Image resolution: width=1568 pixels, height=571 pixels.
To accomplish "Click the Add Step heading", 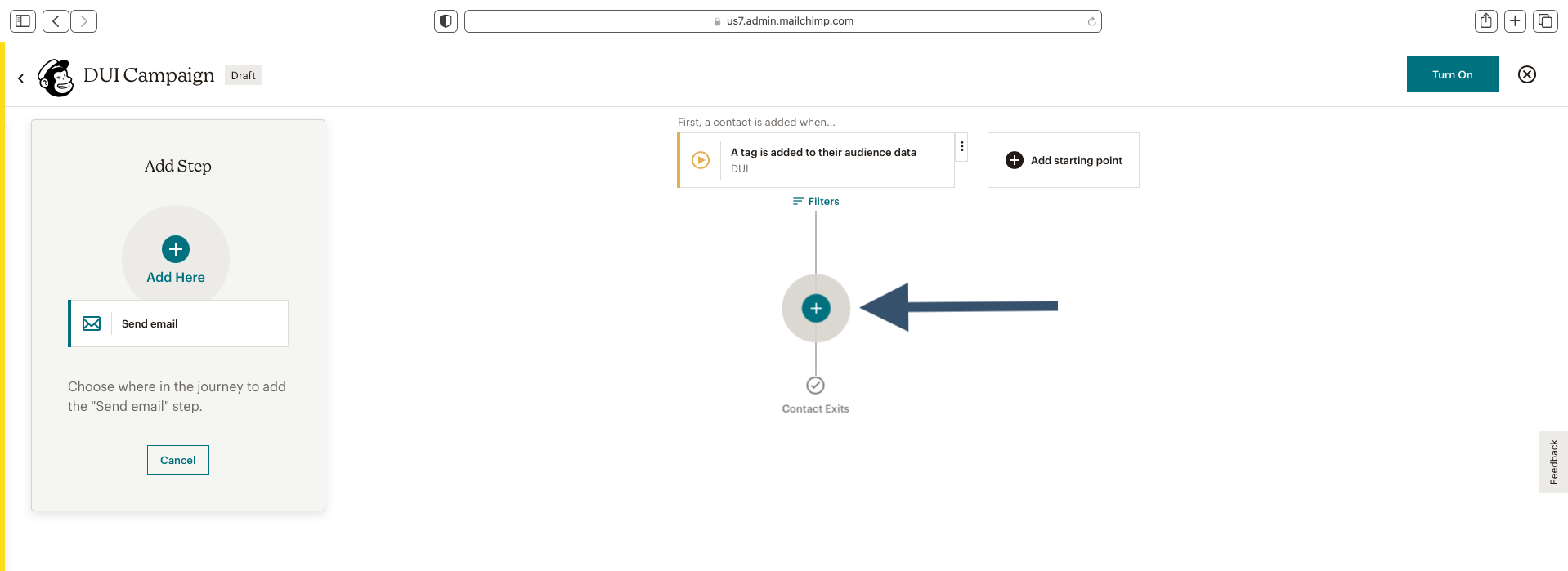I will pos(178,166).
